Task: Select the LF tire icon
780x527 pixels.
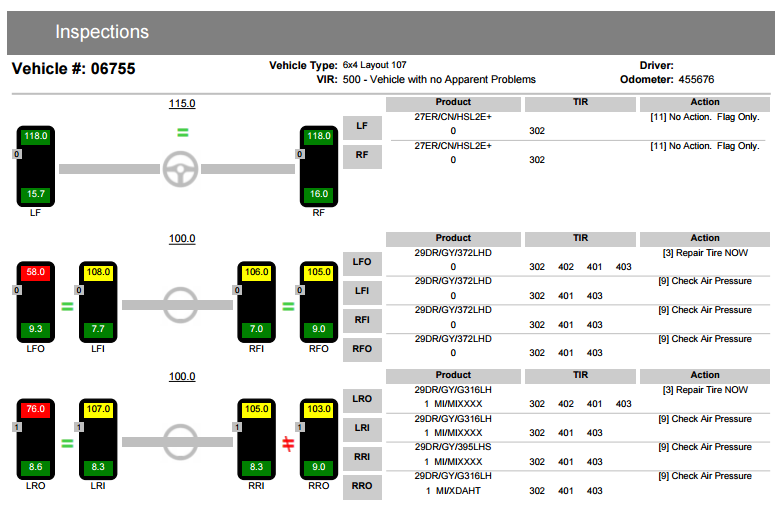Action: point(36,166)
